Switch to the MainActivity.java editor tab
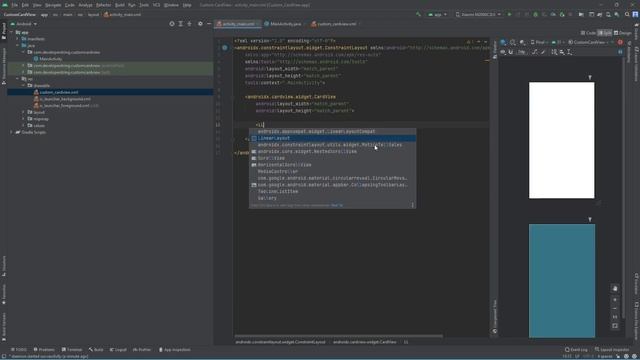The image size is (640, 360). pyautogui.click(x=283, y=24)
